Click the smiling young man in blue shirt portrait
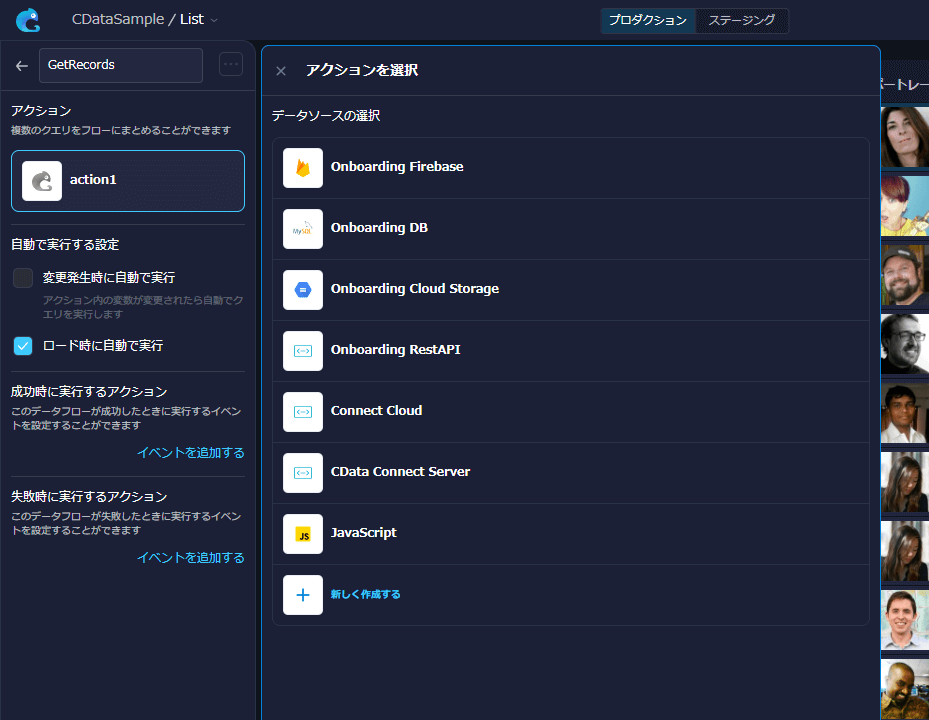 (x=905, y=620)
